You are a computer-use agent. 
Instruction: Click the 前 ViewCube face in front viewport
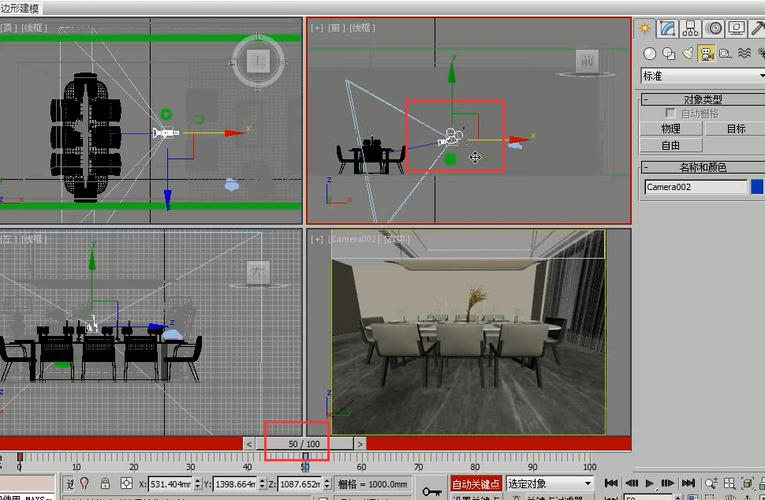(587, 61)
